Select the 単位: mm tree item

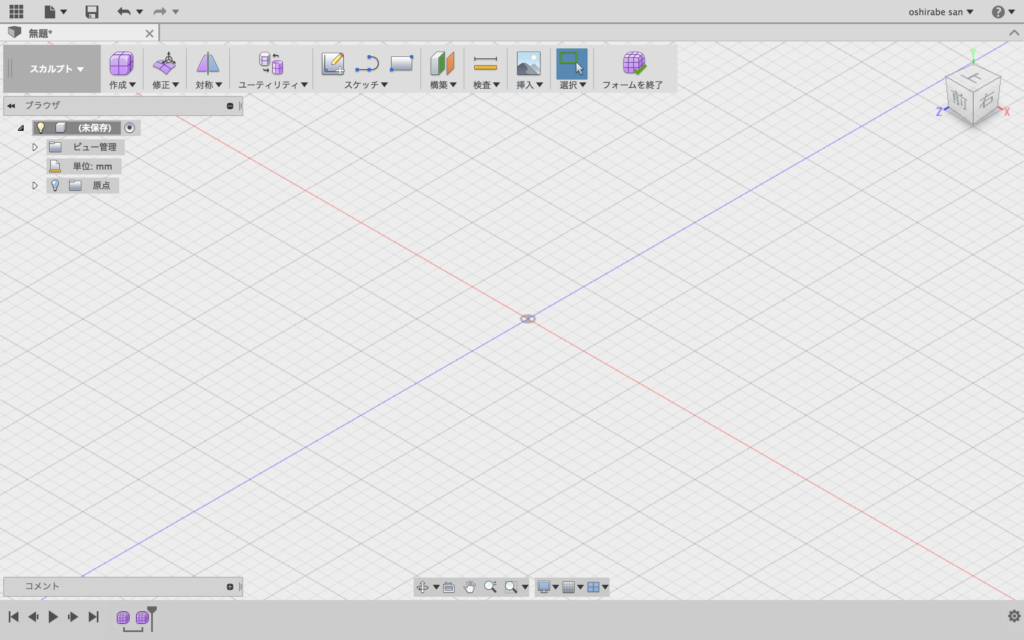tap(91, 166)
